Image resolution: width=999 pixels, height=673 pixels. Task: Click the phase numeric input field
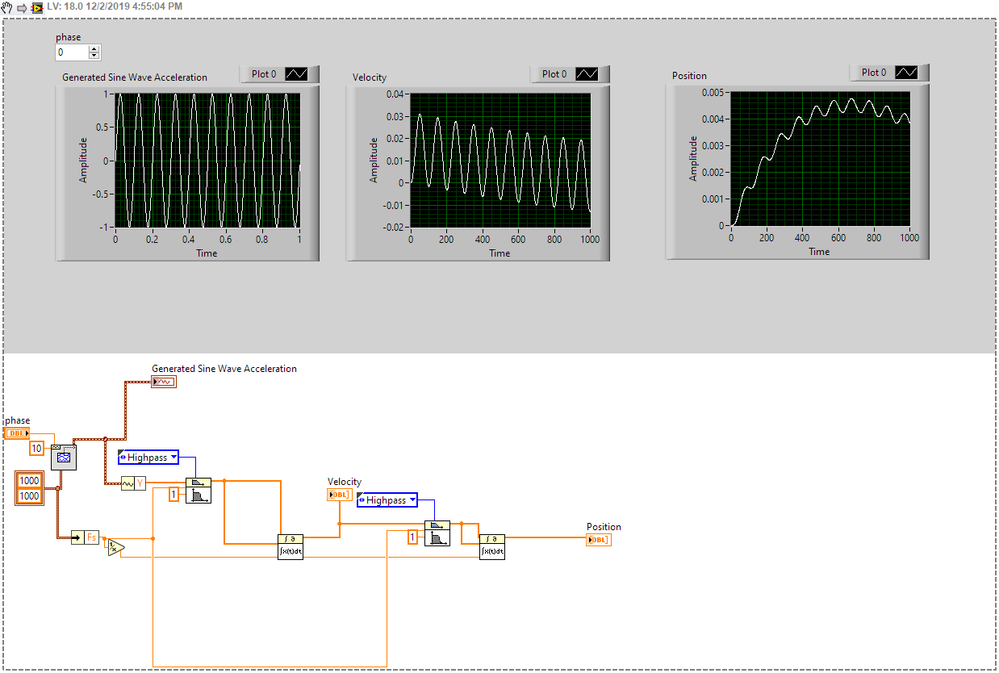pos(71,52)
